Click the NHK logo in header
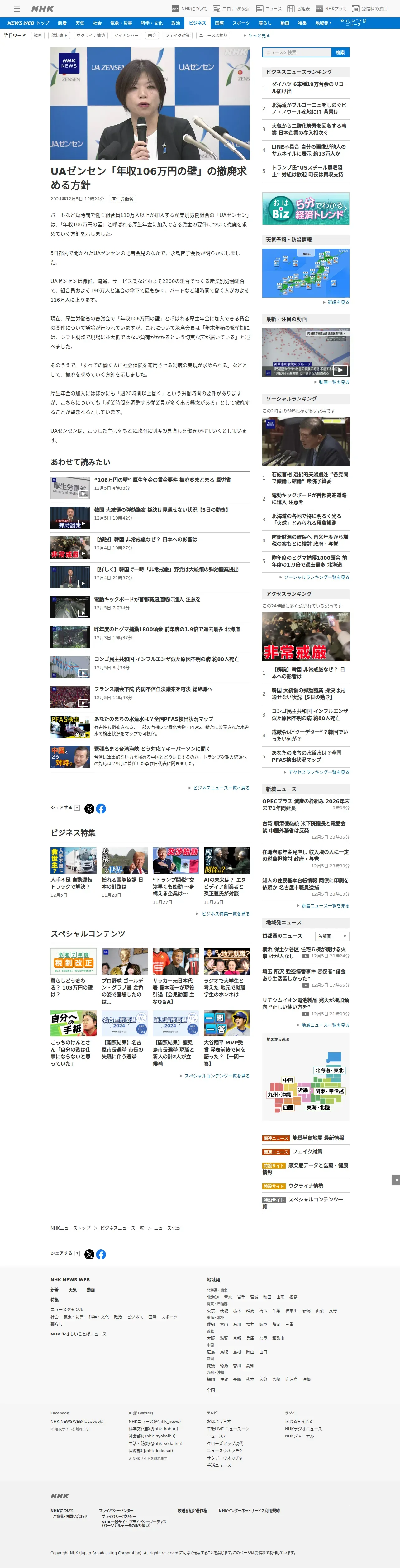 (x=43, y=8)
